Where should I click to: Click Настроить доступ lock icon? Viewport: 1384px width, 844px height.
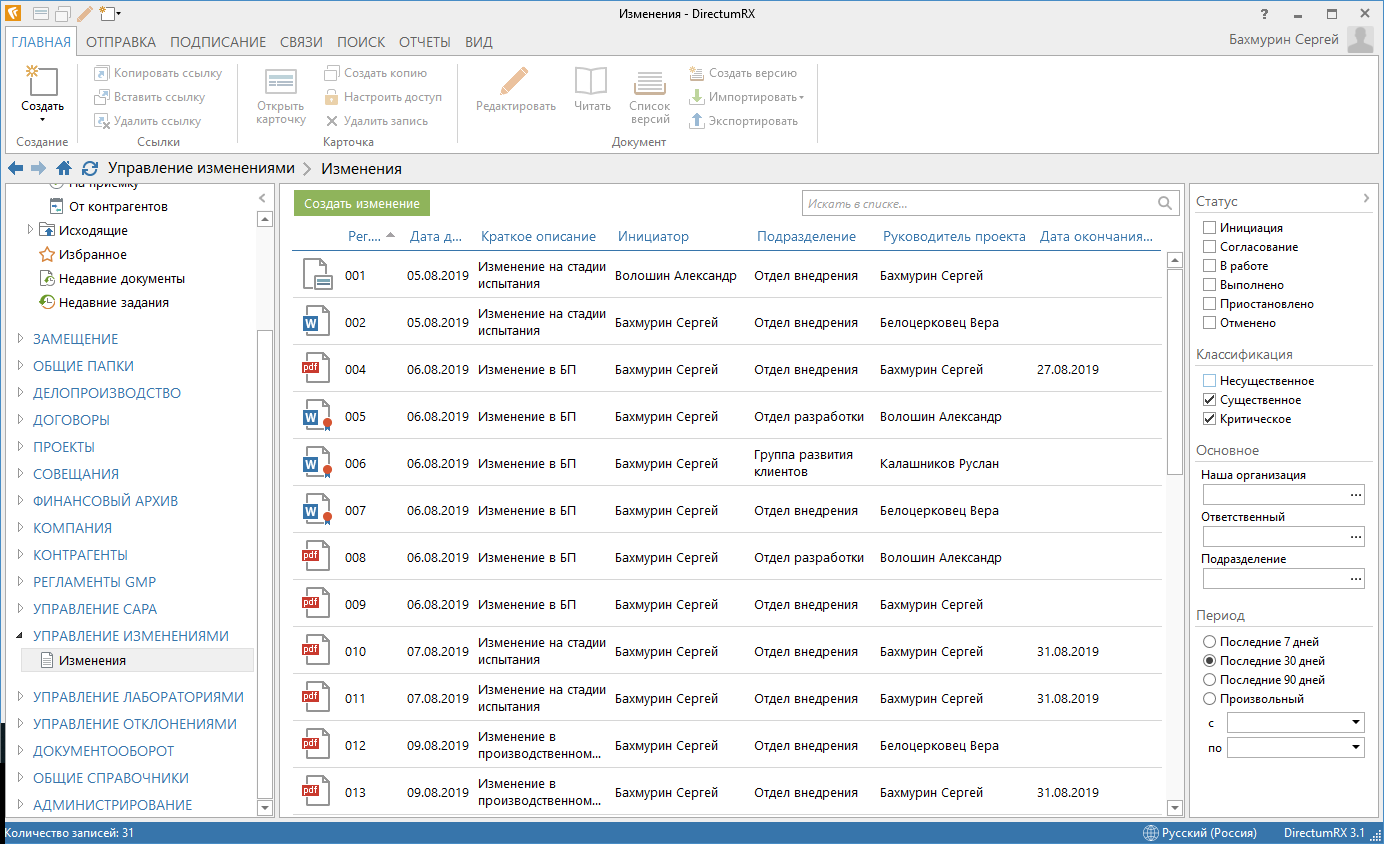click(332, 97)
